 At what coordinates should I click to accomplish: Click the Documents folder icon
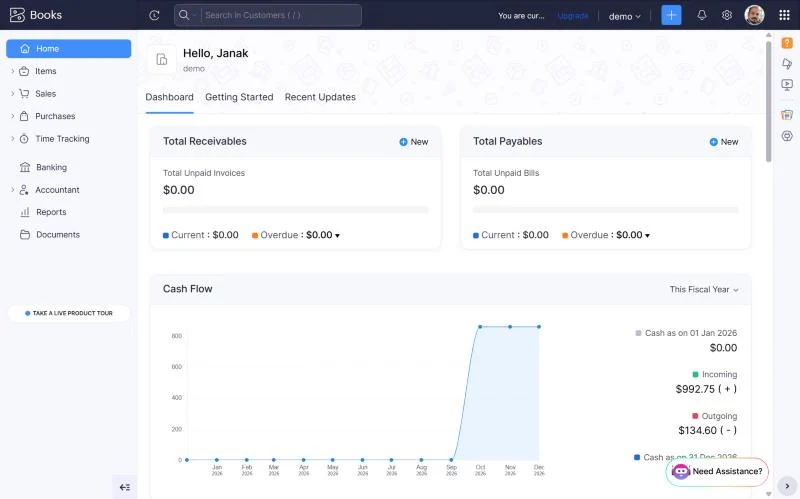pyautogui.click(x=24, y=234)
